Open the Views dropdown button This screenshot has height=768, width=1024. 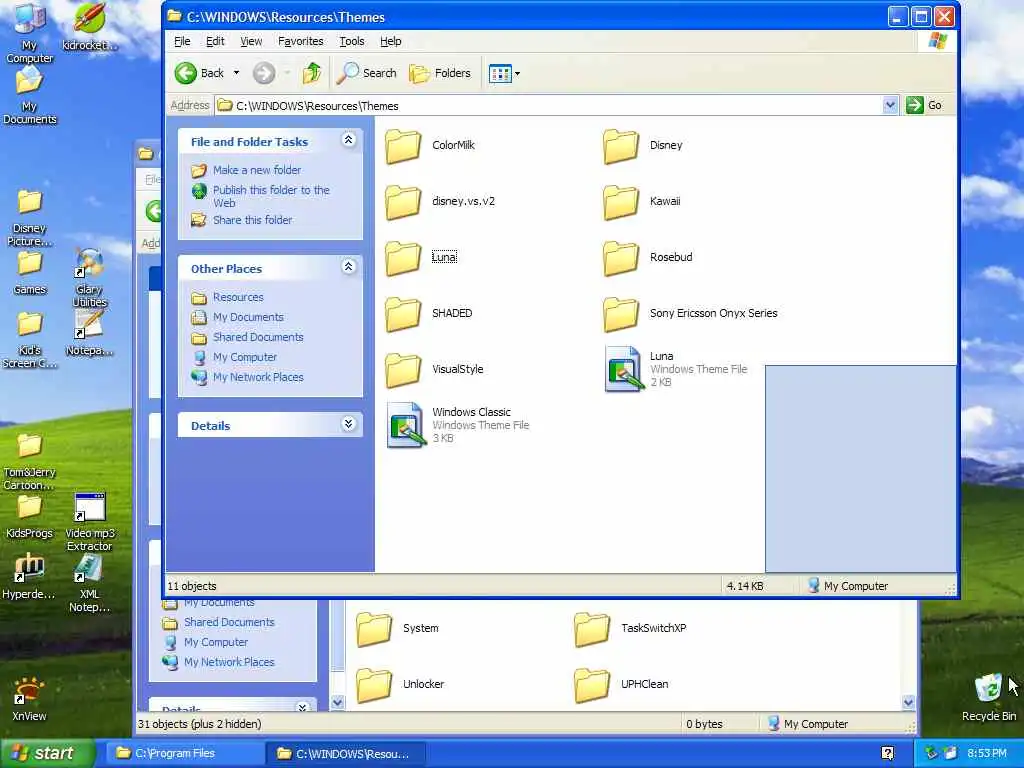point(504,74)
